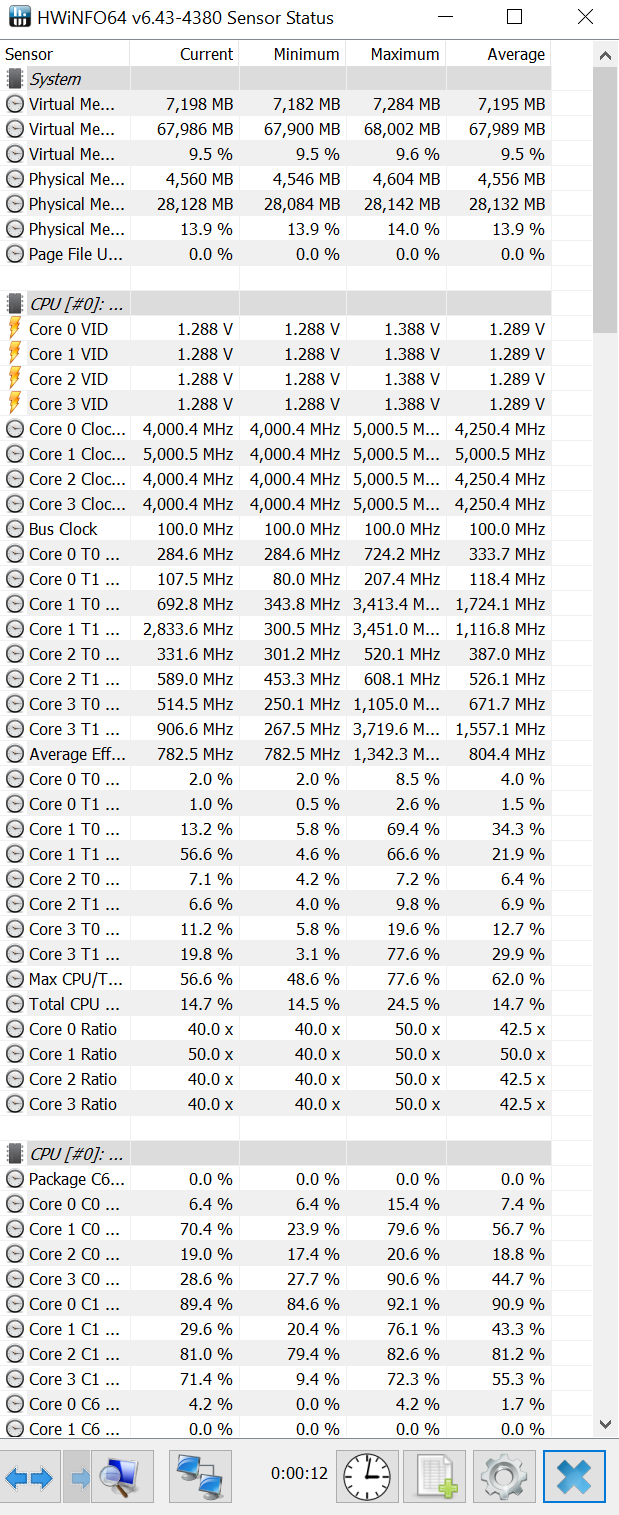619x1515 pixels.
Task: Collapse the System sensor group header
Action: (x=55, y=79)
